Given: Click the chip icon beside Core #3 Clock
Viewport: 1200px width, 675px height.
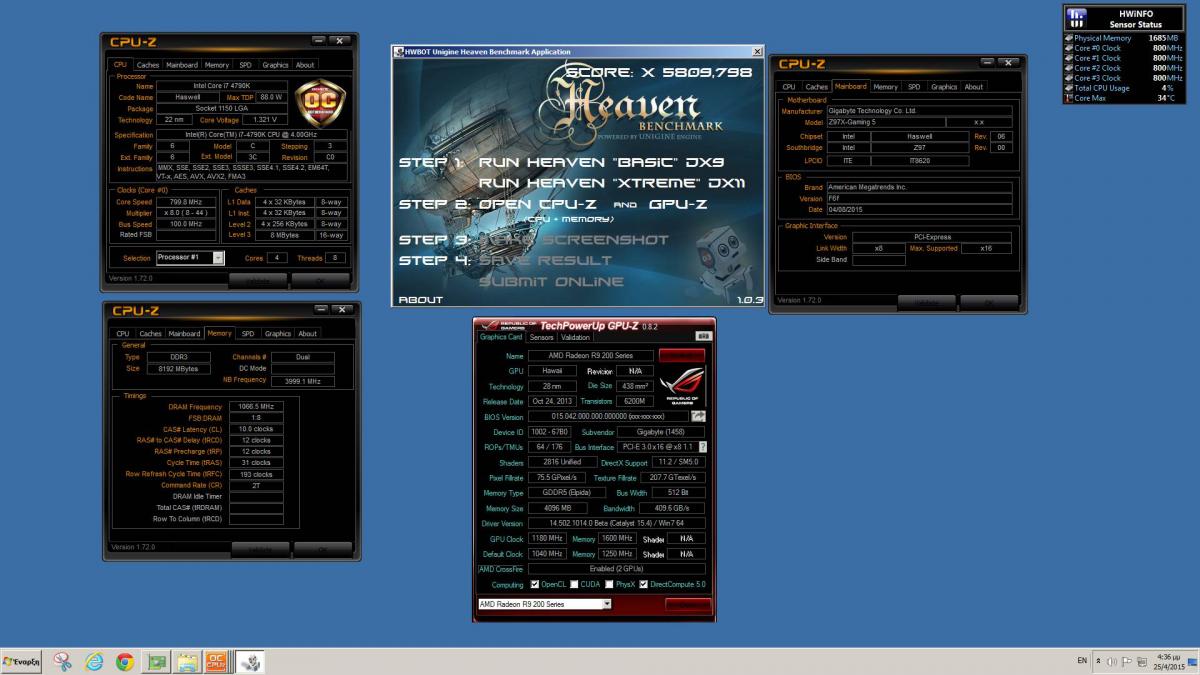Looking at the screenshot, I should (1069, 78).
